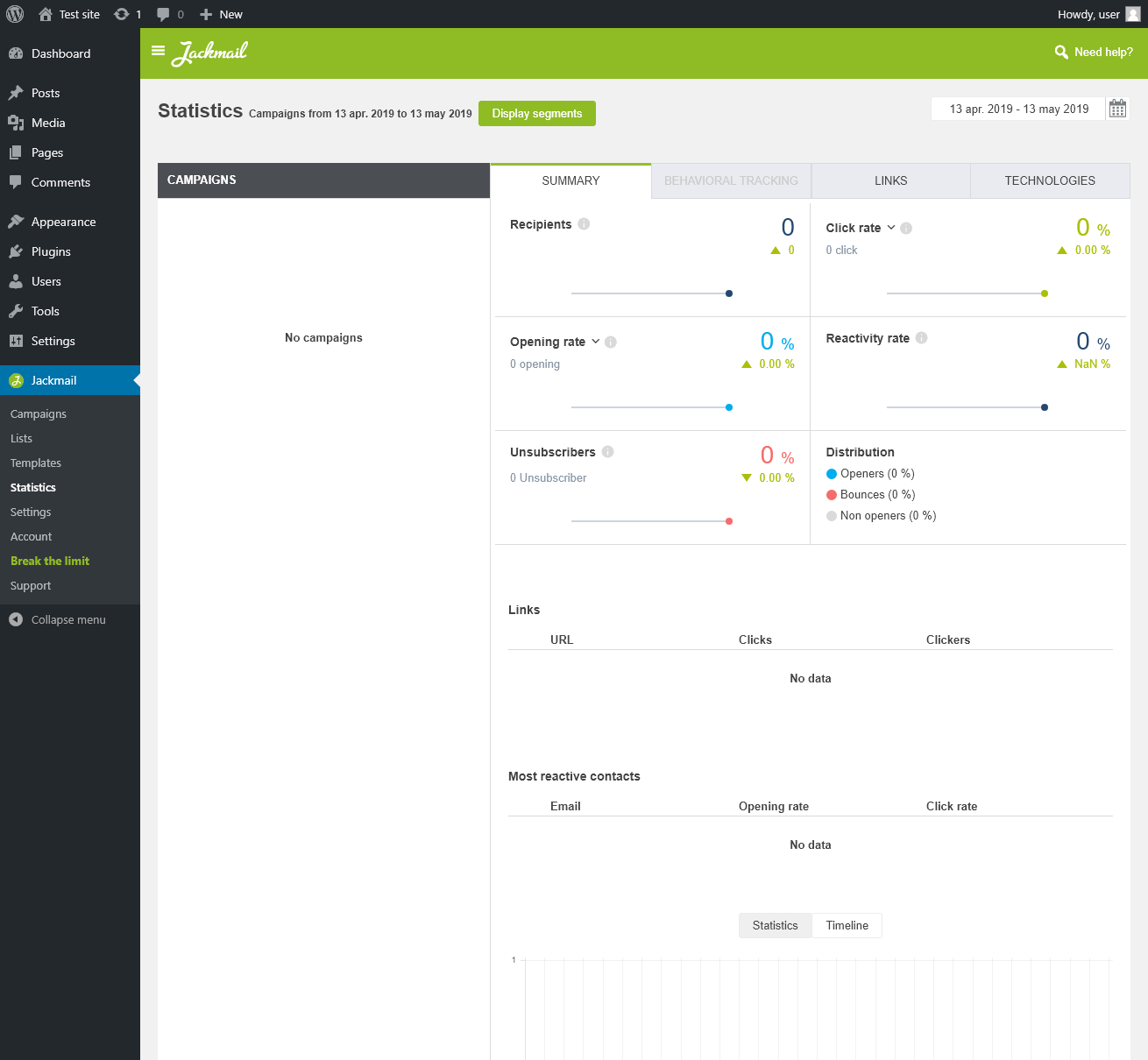Image resolution: width=1148 pixels, height=1060 pixels.
Task: Click Howdy, user account menu
Action: (x=1099, y=14)
